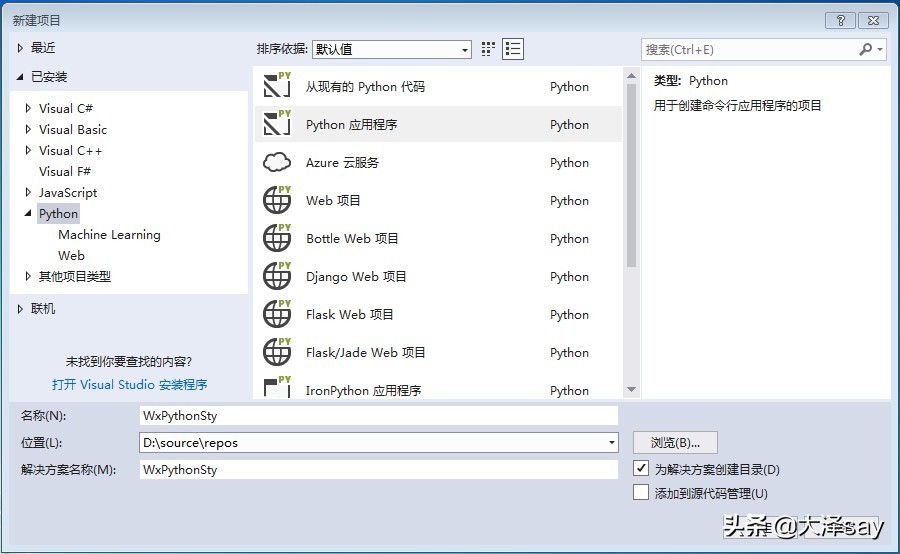
Task: Choose the Django Web 项目 template name
Action: (356, 276)
